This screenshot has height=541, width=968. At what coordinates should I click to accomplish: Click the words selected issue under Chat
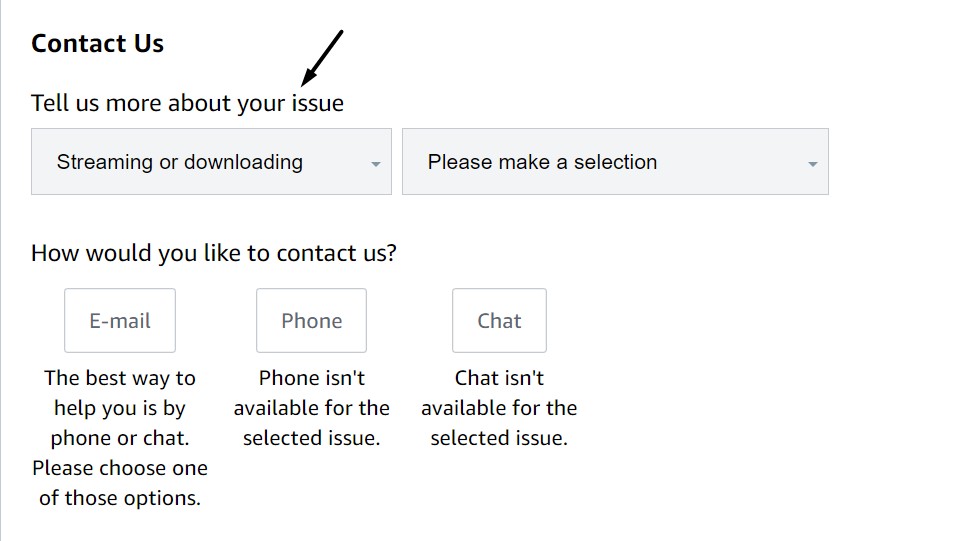tap(499, 438)
